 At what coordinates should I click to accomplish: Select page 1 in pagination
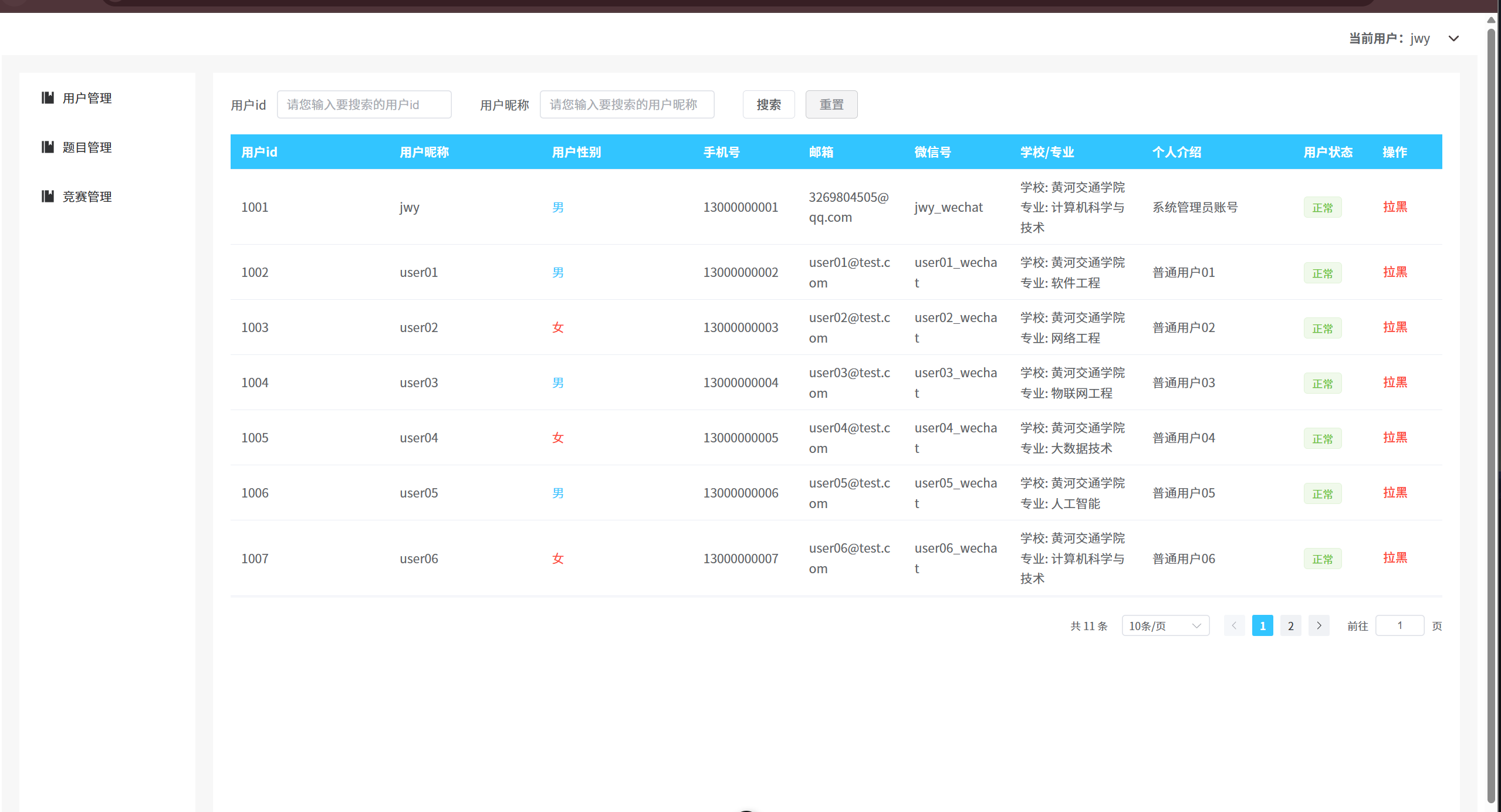[x=1262, y=625]
